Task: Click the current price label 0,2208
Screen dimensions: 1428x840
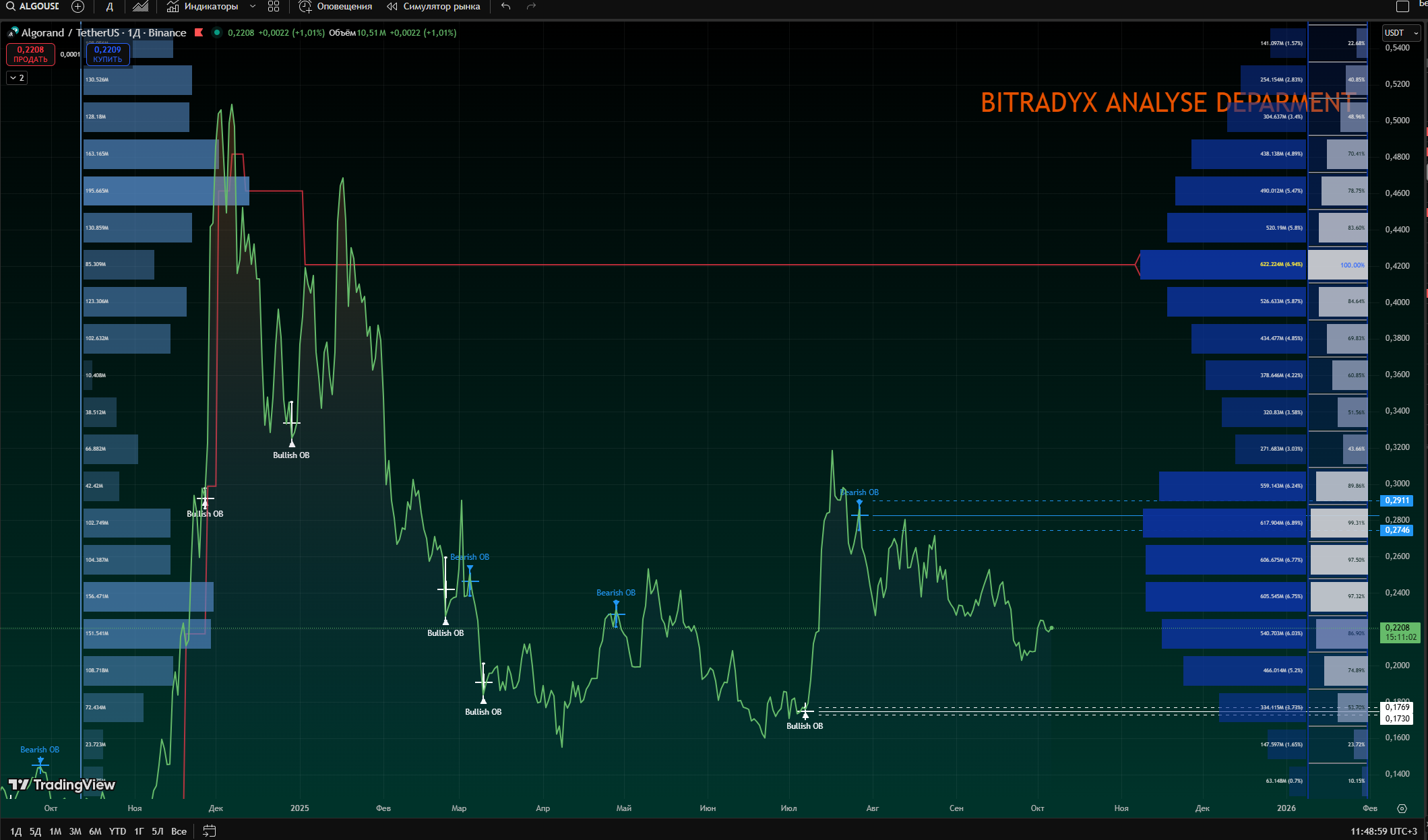Action: [1397, 627]
